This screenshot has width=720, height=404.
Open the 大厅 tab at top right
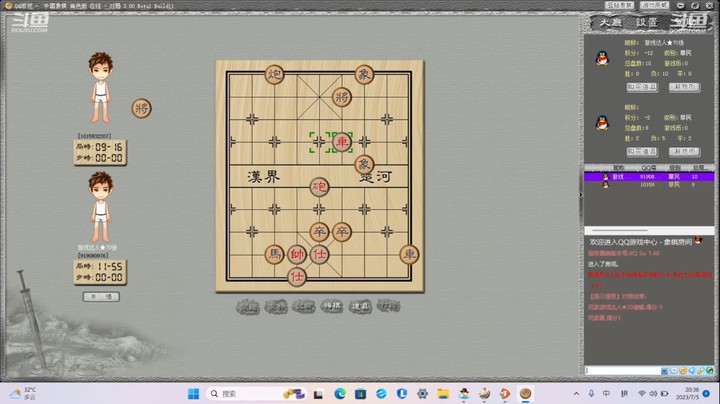tap(609, 22)
